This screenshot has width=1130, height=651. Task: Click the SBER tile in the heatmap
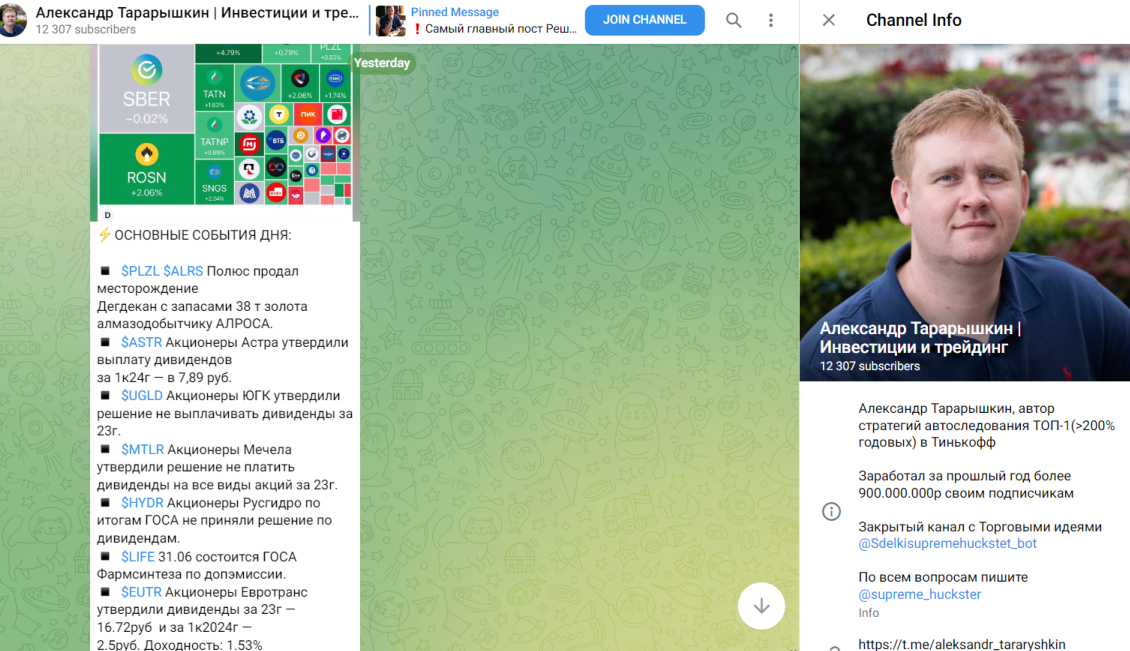click(x=146, y=89)
